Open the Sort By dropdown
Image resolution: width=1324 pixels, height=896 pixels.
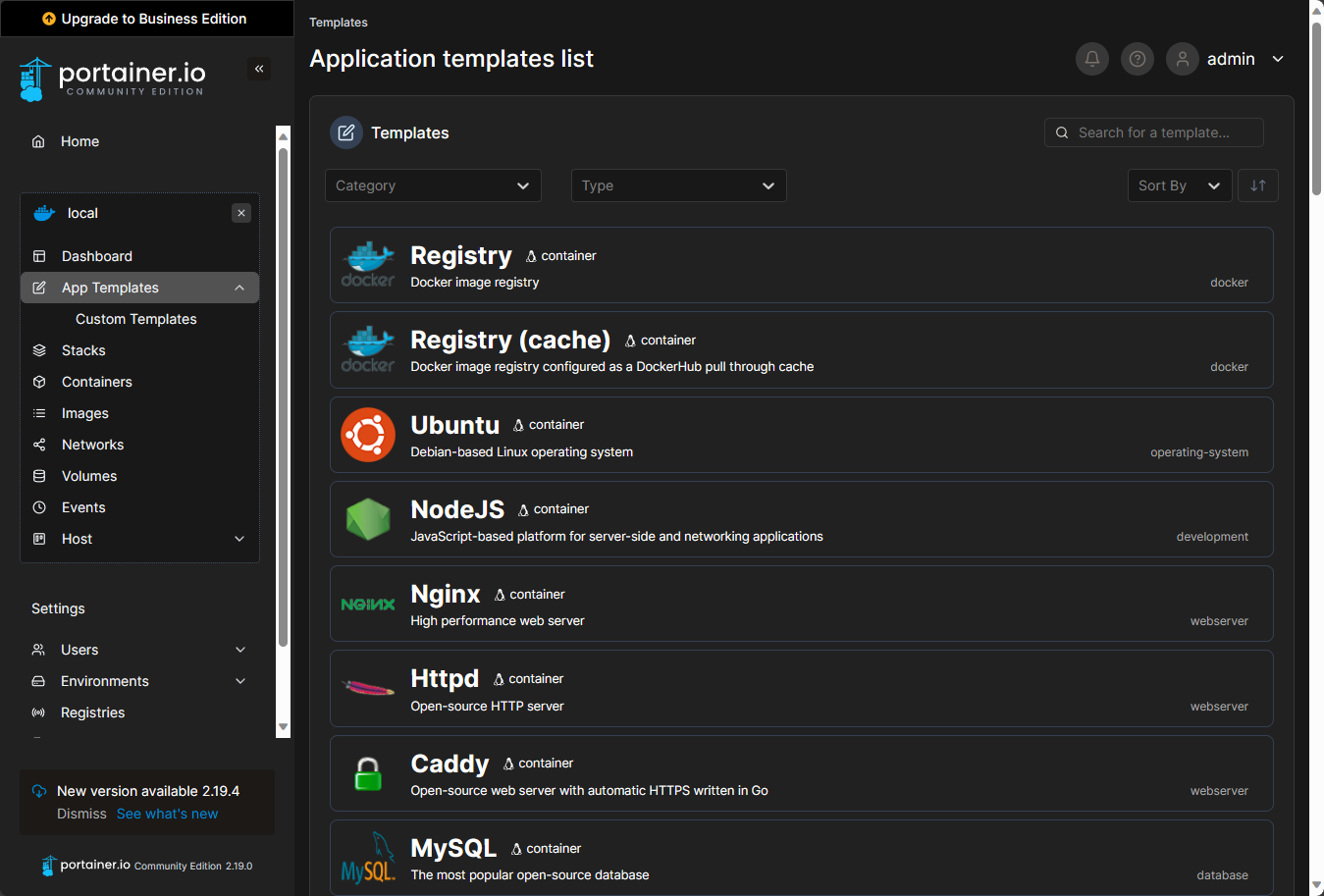click(x=1179, y=185)
